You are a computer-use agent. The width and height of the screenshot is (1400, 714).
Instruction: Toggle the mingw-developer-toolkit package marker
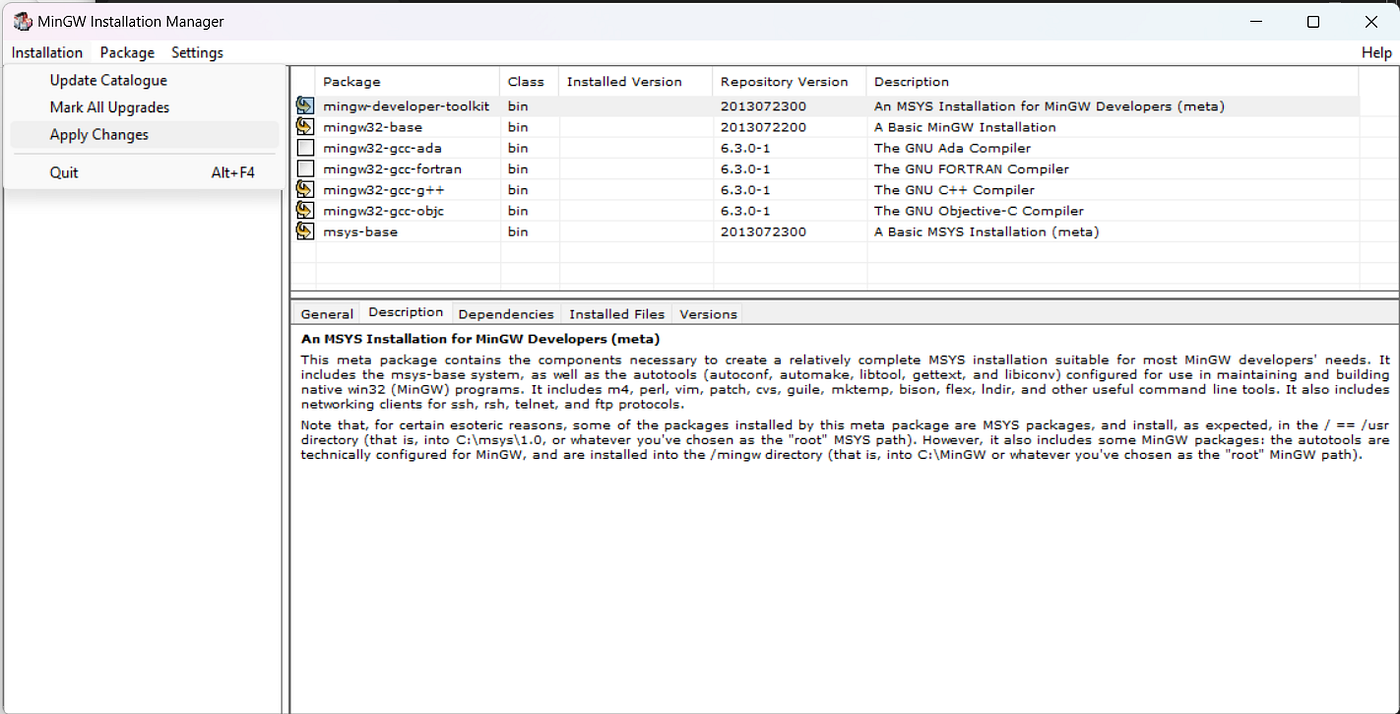[305, 106]
